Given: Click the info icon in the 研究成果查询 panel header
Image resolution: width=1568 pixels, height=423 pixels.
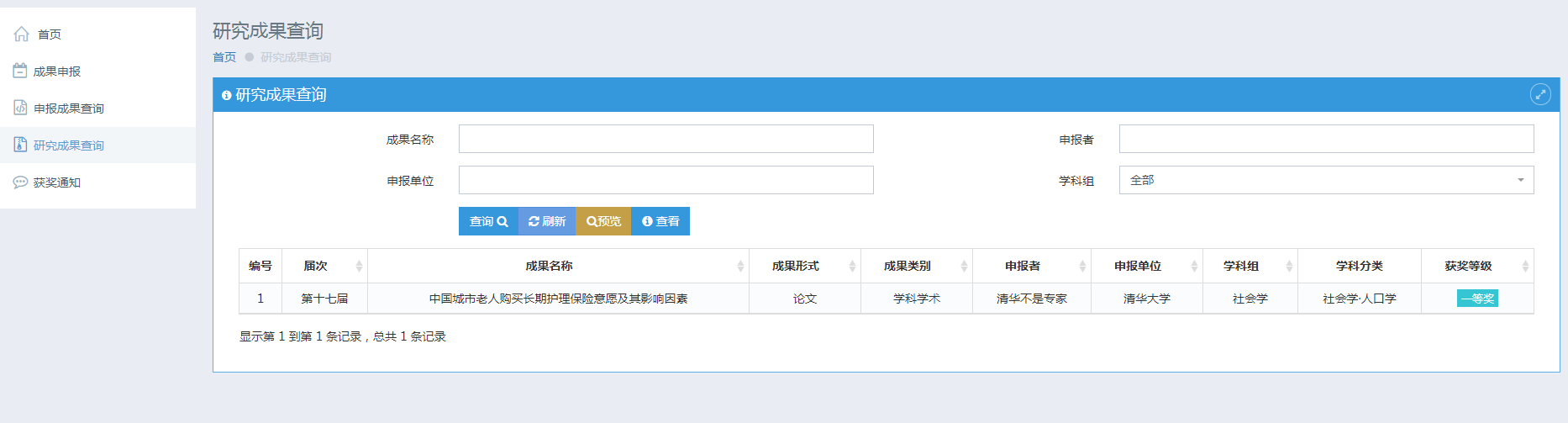Looking at the screenshot, I should point(226,95).
